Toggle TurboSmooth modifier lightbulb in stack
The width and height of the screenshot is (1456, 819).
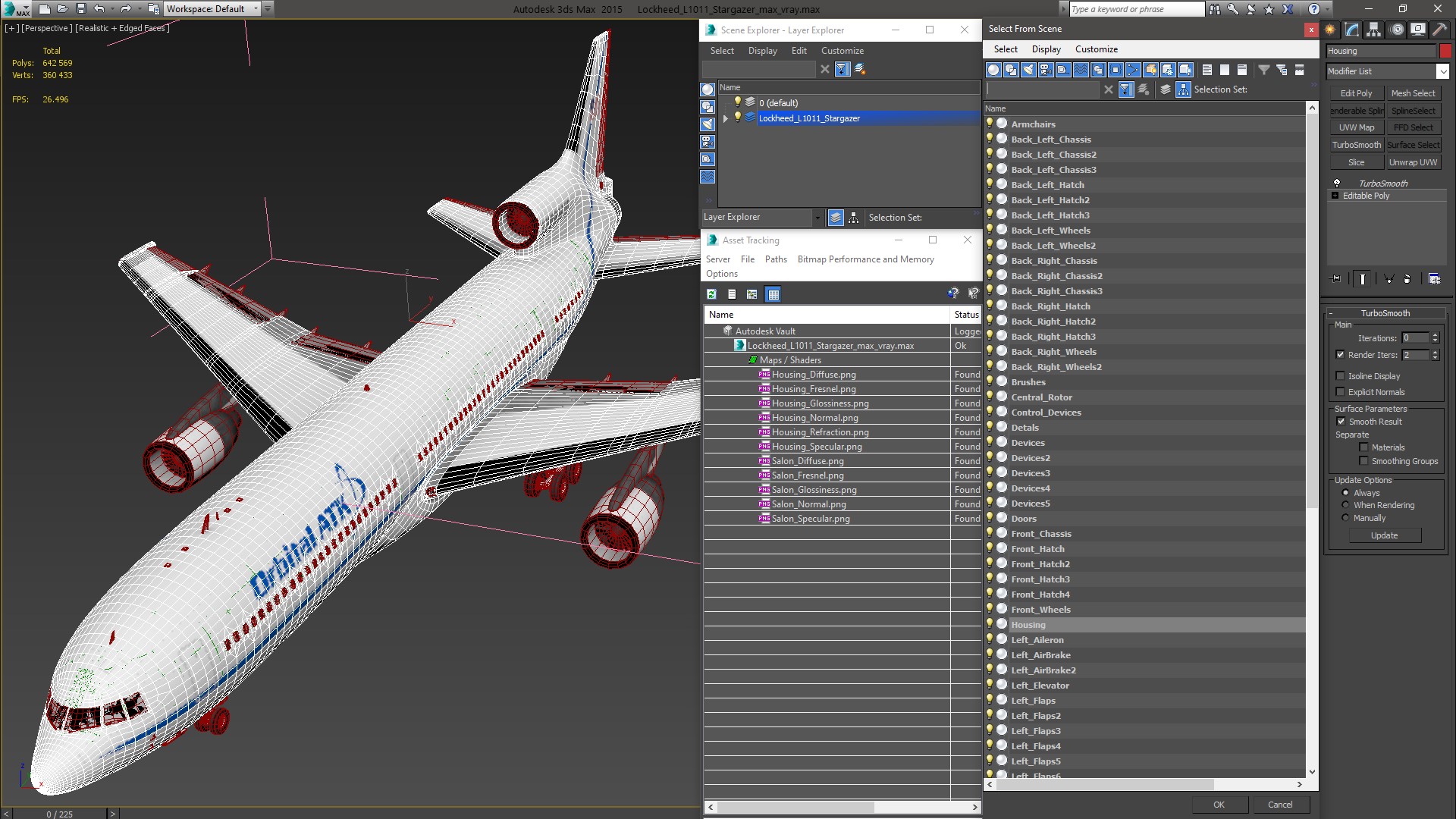[x=1337, y=184]
